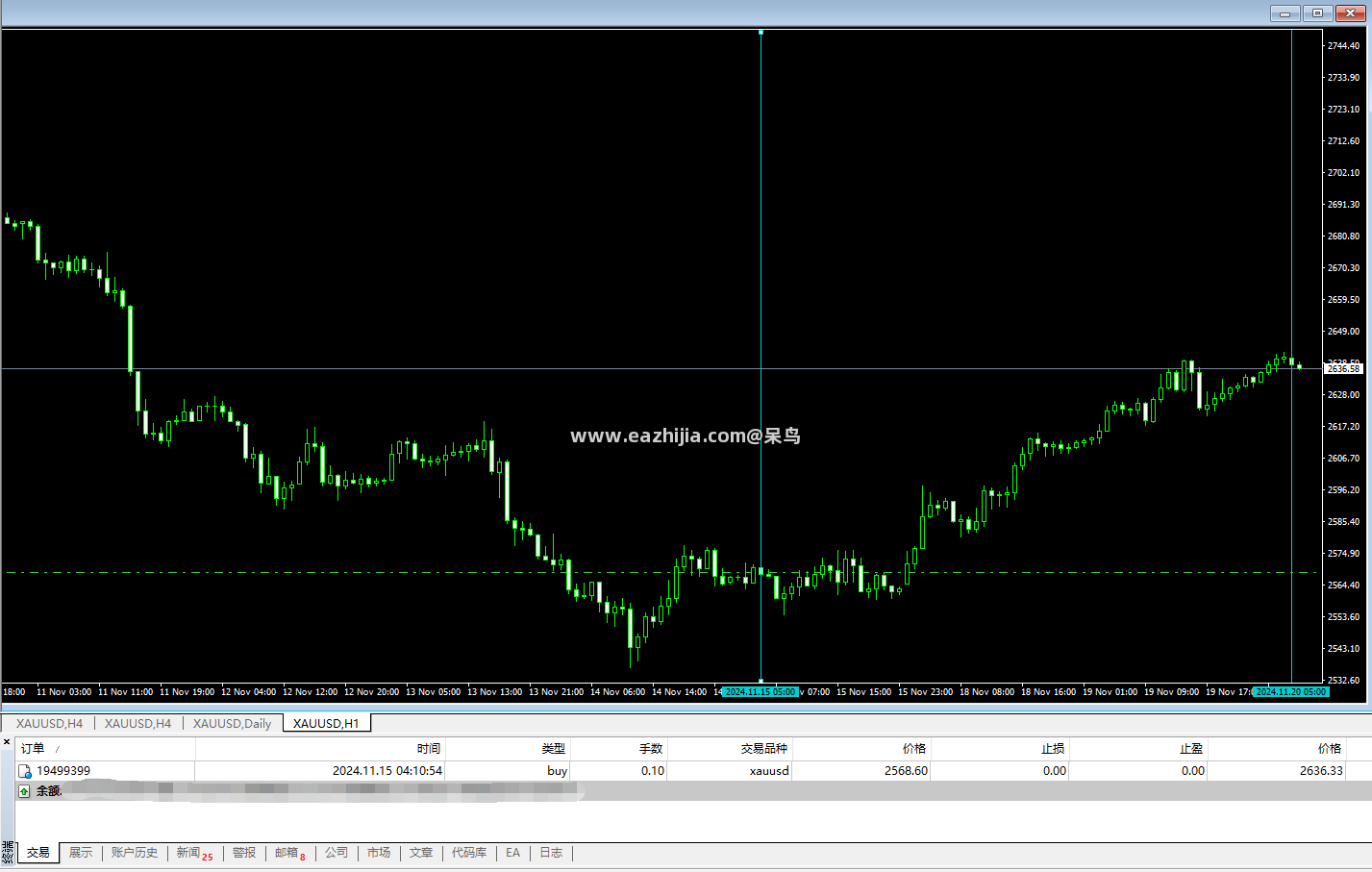Click the green arrow icon beside 余额
The image size is (1372, 872).
tap(25, 791)
